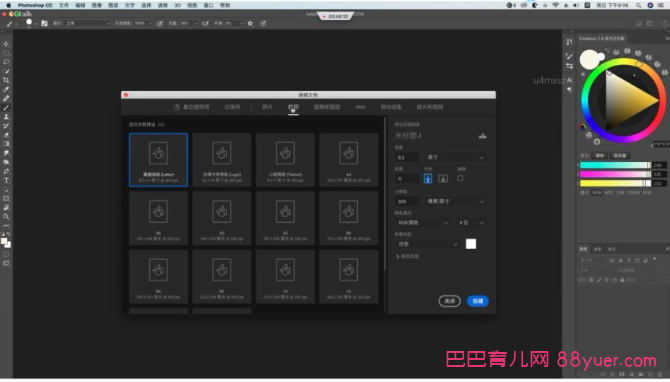Click the search icon in options bar
The height and width of the screenshot is (382, 670).
[639, 24]
